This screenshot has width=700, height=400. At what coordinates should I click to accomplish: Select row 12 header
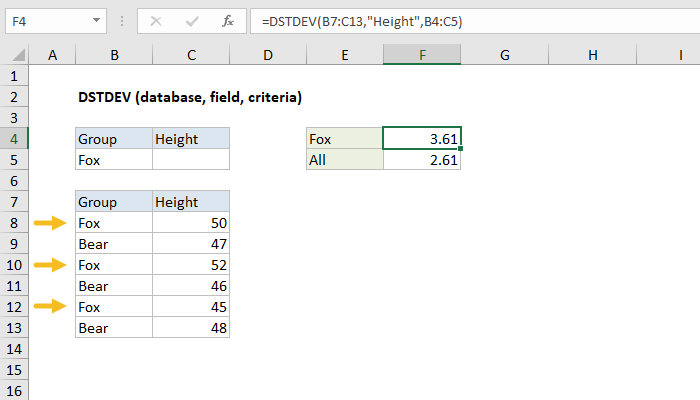[x=14, y=307]
